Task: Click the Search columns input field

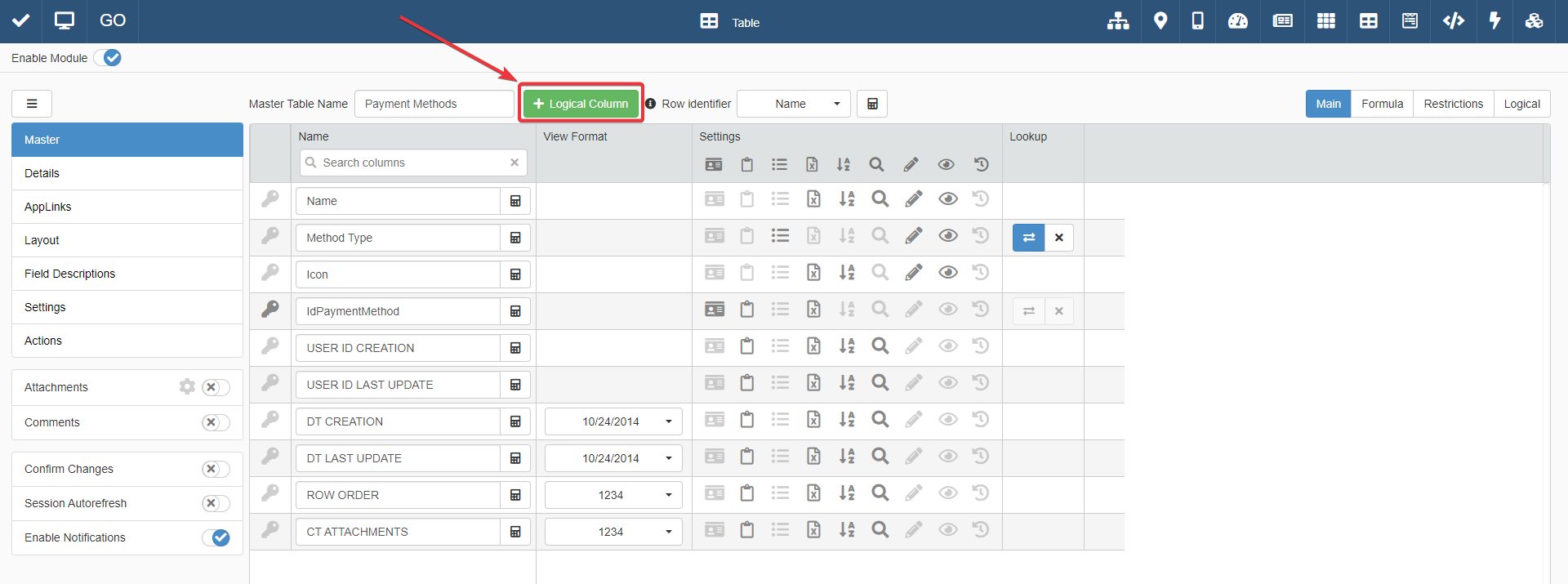Action: pyautogui.click(x=412, y=163)
